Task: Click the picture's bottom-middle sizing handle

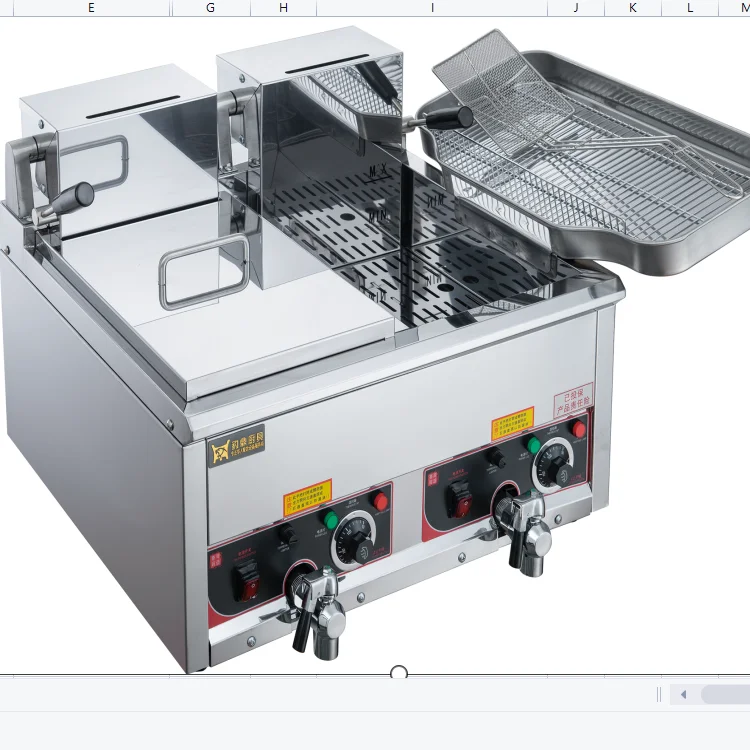Action: tap(399, 673)
